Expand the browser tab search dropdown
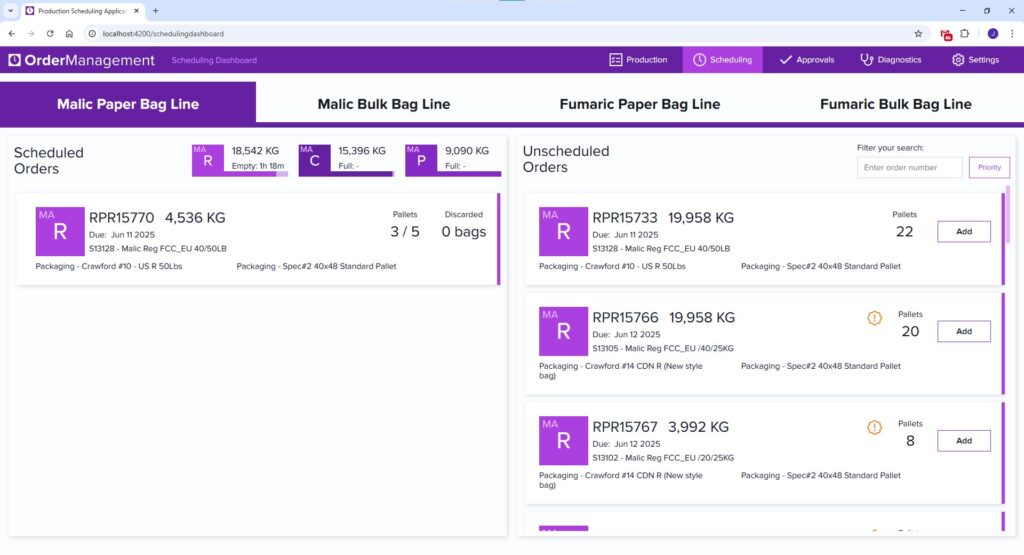 (10, 10)
